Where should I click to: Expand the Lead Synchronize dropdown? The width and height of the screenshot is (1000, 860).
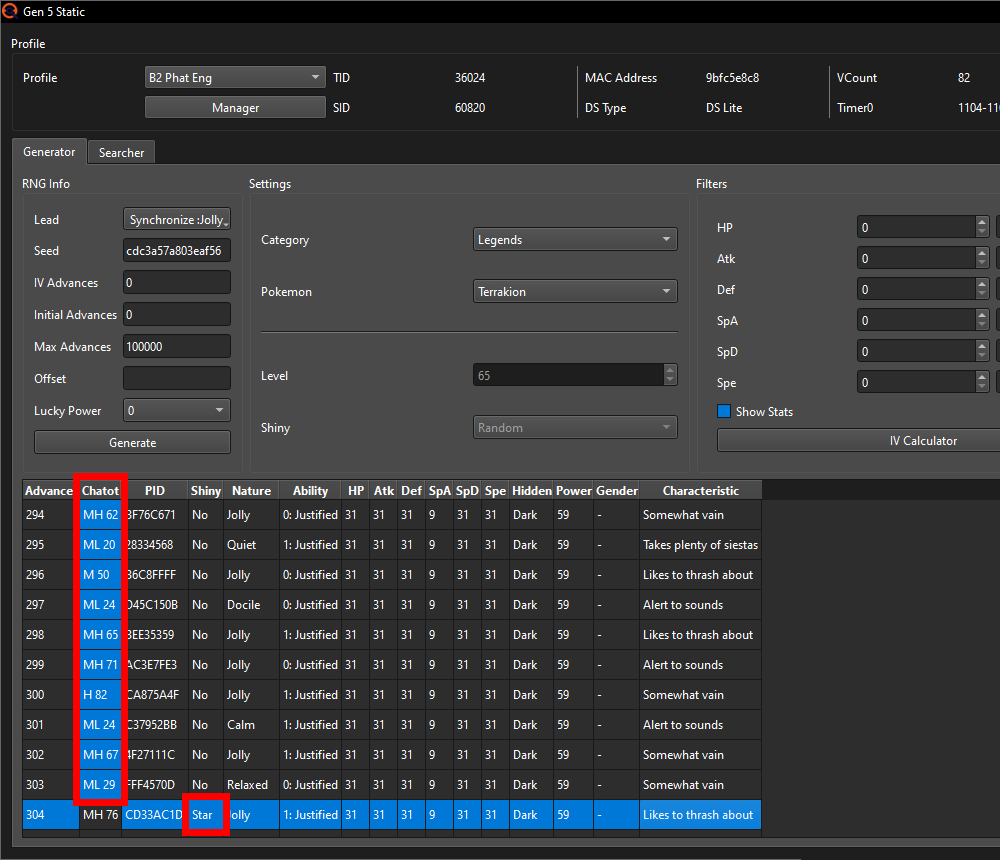(x=177, y=219)
